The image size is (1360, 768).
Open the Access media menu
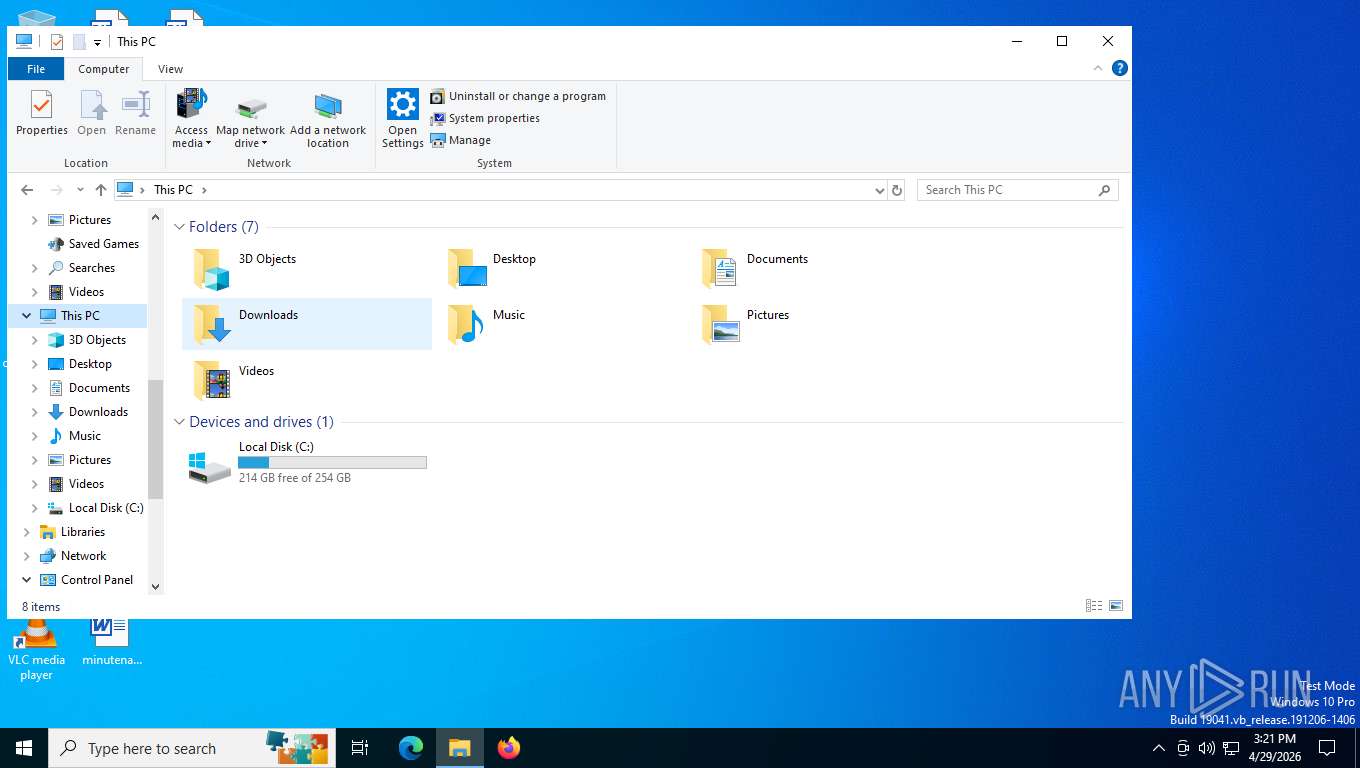pyautogui.click(x=191, y=118)
